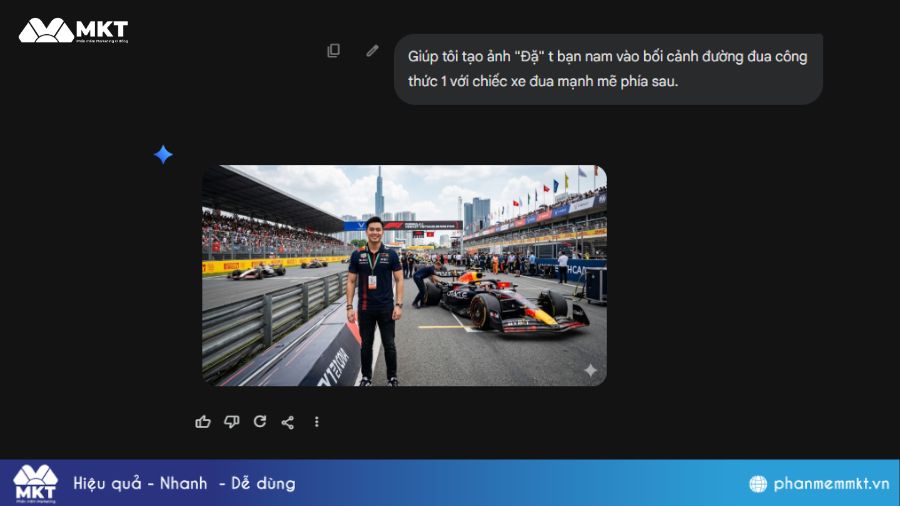Give the response a thumbs down
Image resolution: width=900 pixels, height=506 pixels.
click(x=231, y=422)
